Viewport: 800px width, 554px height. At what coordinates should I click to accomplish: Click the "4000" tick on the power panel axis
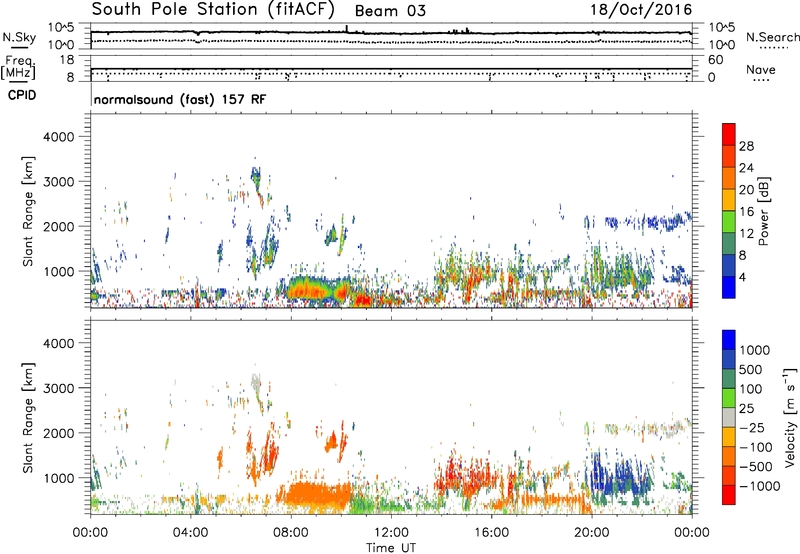tap(59, 137)
